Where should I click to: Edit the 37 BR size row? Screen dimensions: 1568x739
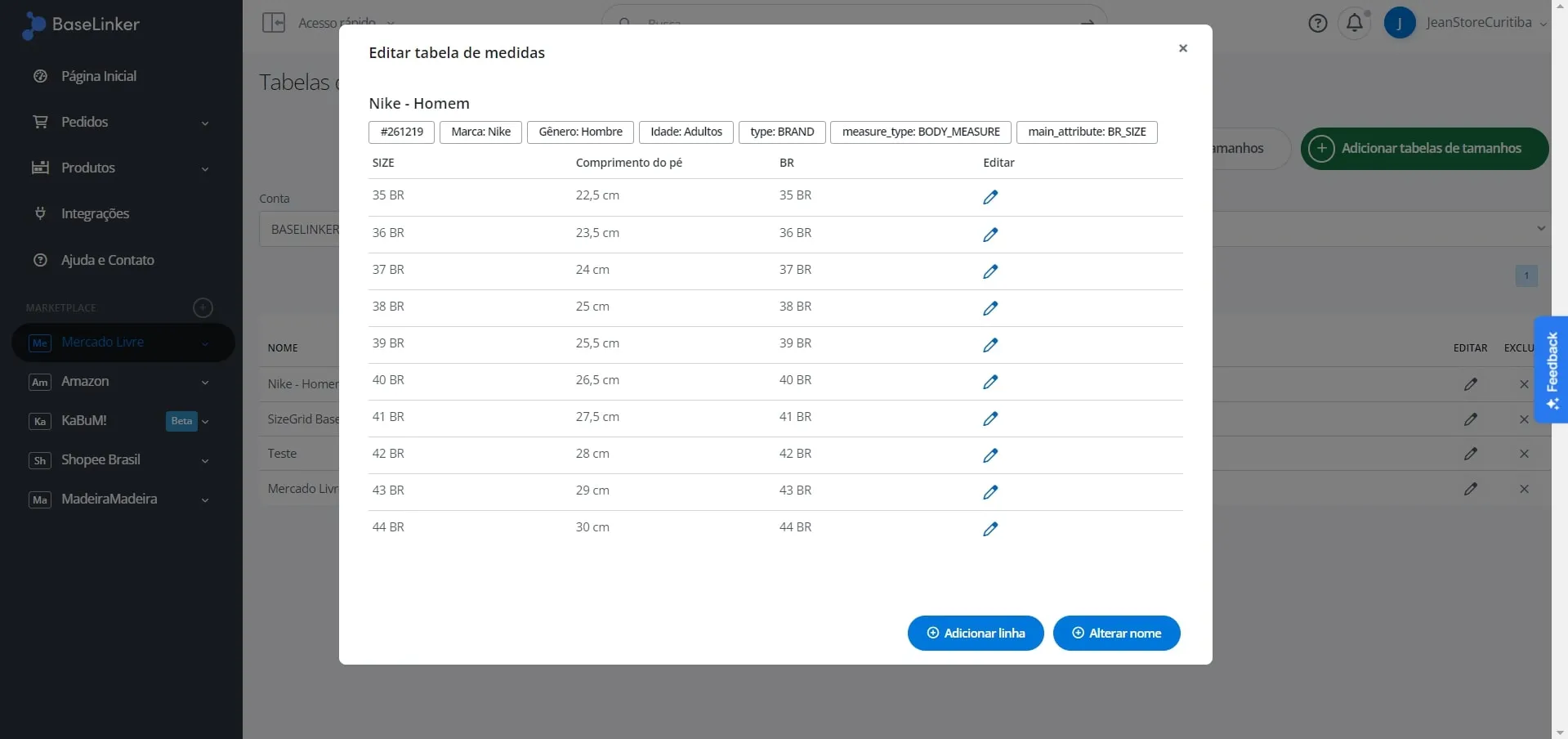pos(990,271)
